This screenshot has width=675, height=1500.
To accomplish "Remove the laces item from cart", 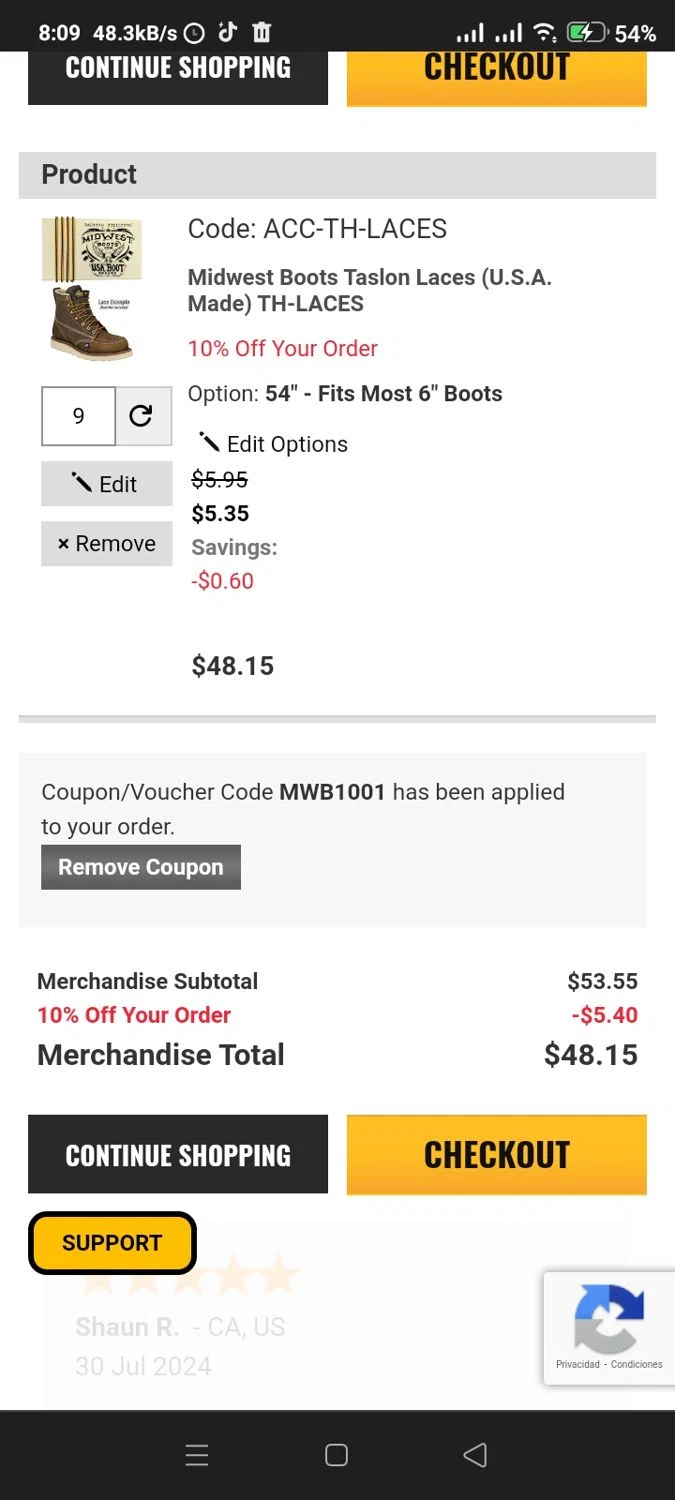I will (x=106, y=544).
